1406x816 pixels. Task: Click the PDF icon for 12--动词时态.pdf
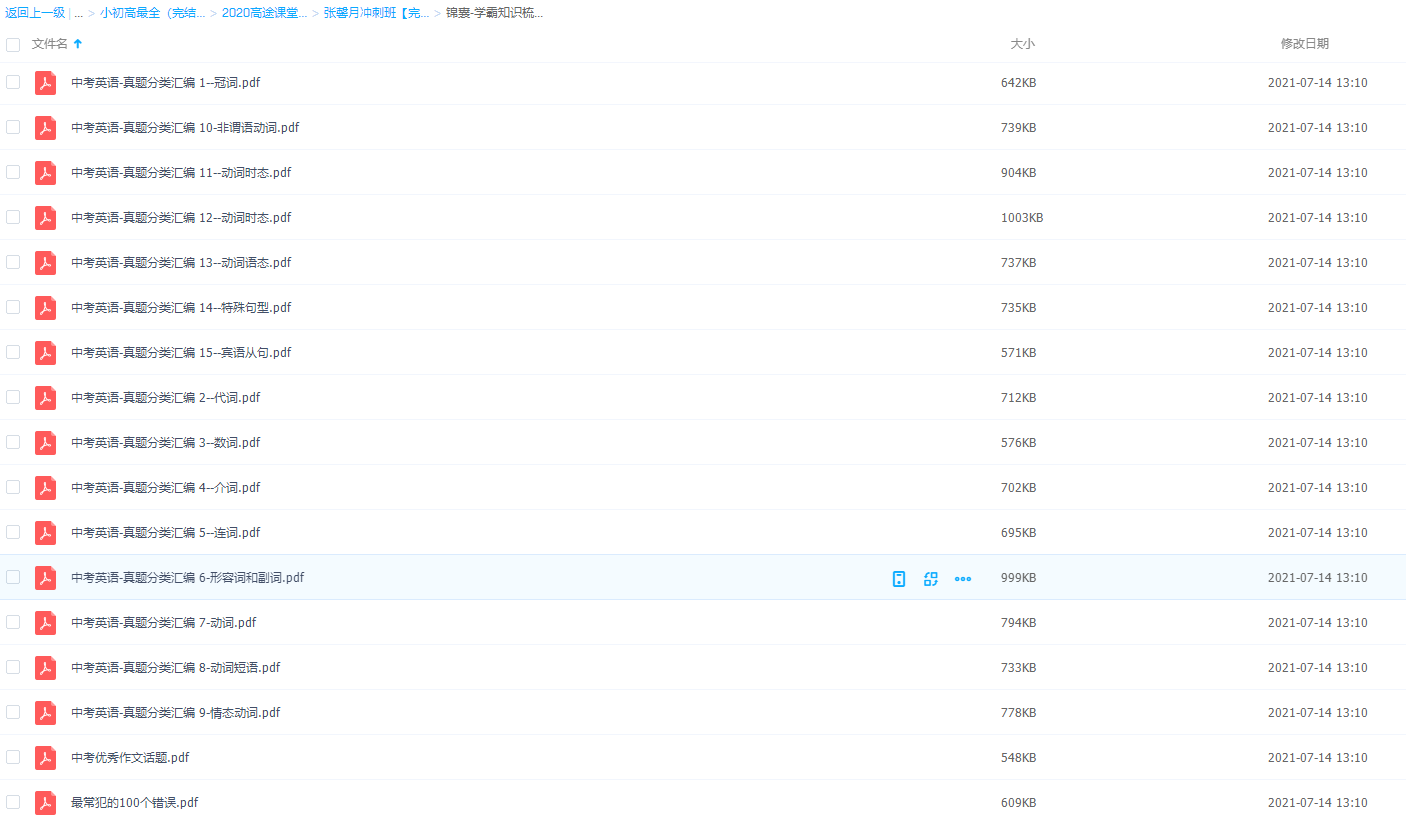pos(45,218)
